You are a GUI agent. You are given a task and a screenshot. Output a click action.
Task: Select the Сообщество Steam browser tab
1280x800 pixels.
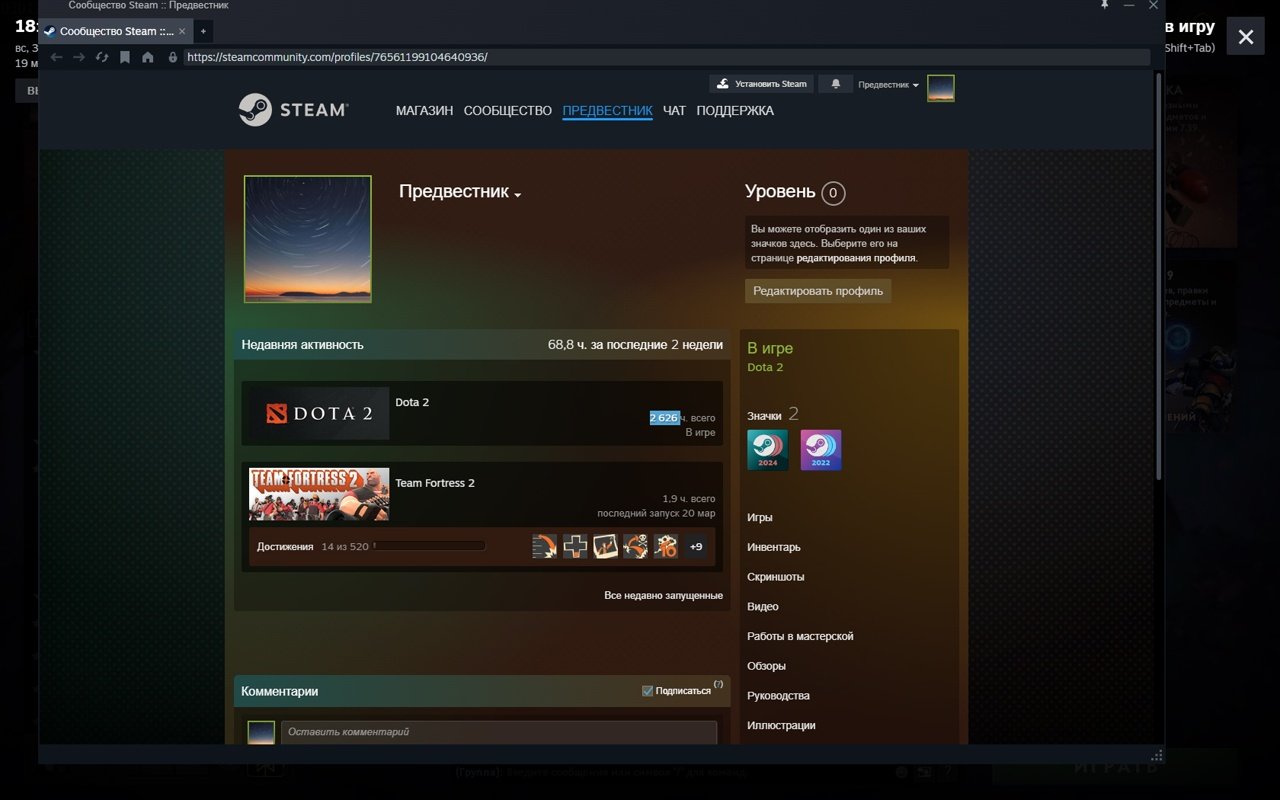(114, 31)
